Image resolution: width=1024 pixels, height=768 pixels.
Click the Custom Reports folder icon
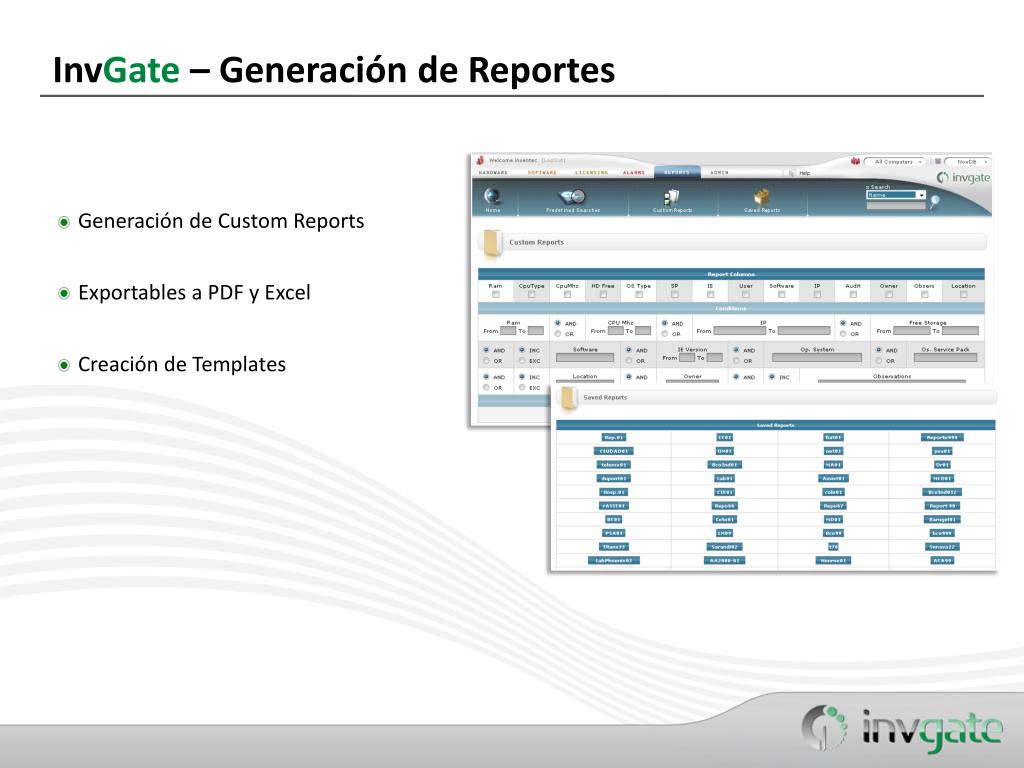tap(493, 244)
